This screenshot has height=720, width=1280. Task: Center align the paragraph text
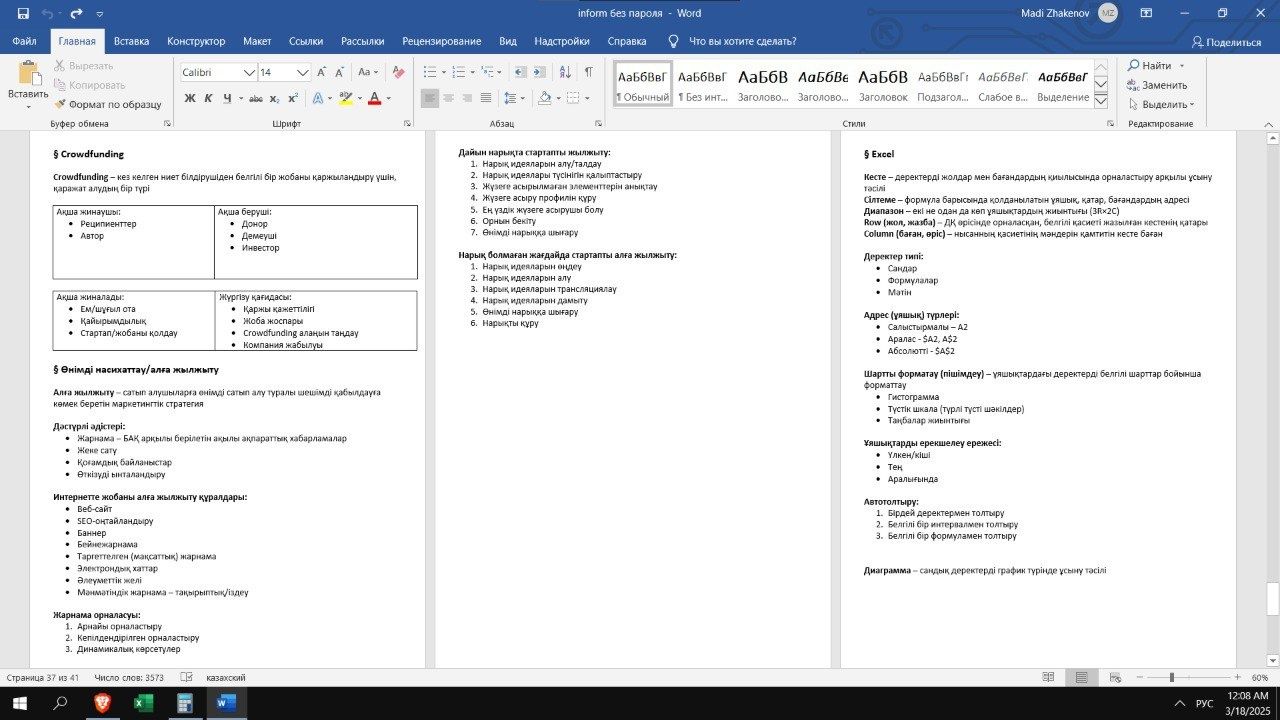[x=448, y=98]
